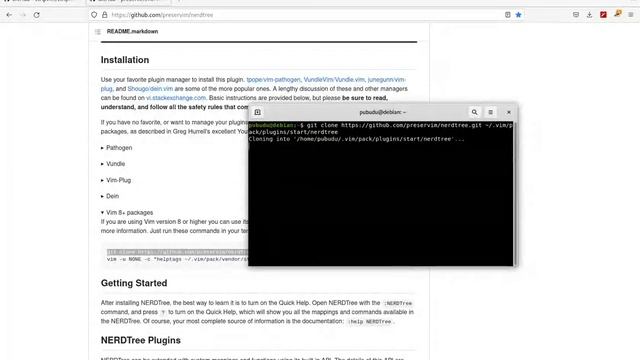The width and height of the screenshot is (640, 360).
Task: Toggle reader view in the address bar
Action: pyautogui.click(x=507, y=15)
